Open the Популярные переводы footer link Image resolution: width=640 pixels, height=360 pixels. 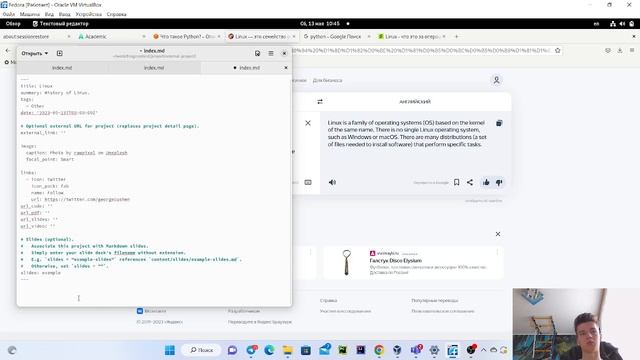click(435, 300)
